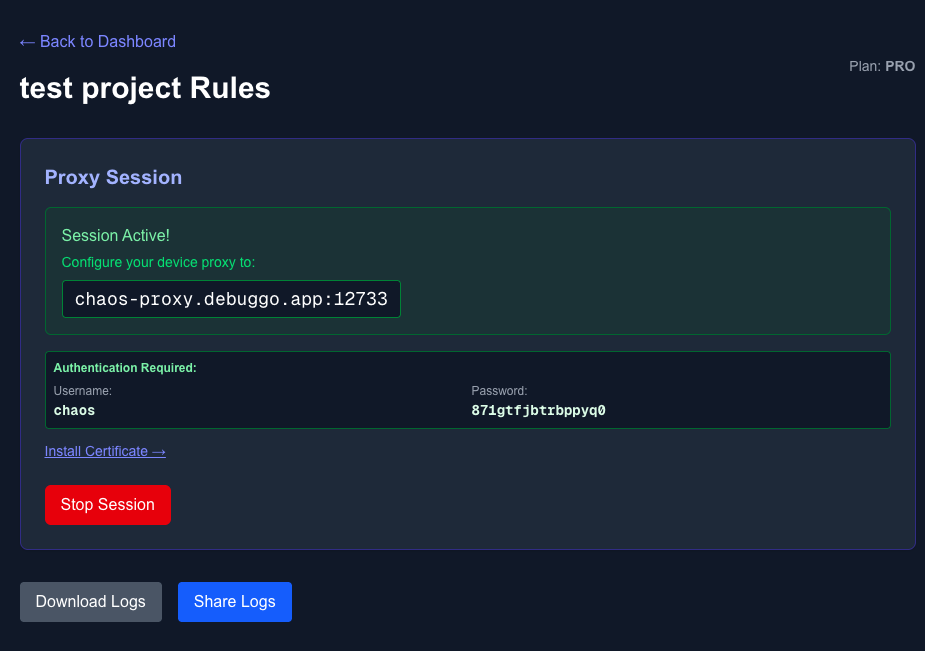925x651 pixels.
Task: Click the 'Plan:' label text
Action: coord(864,66)
